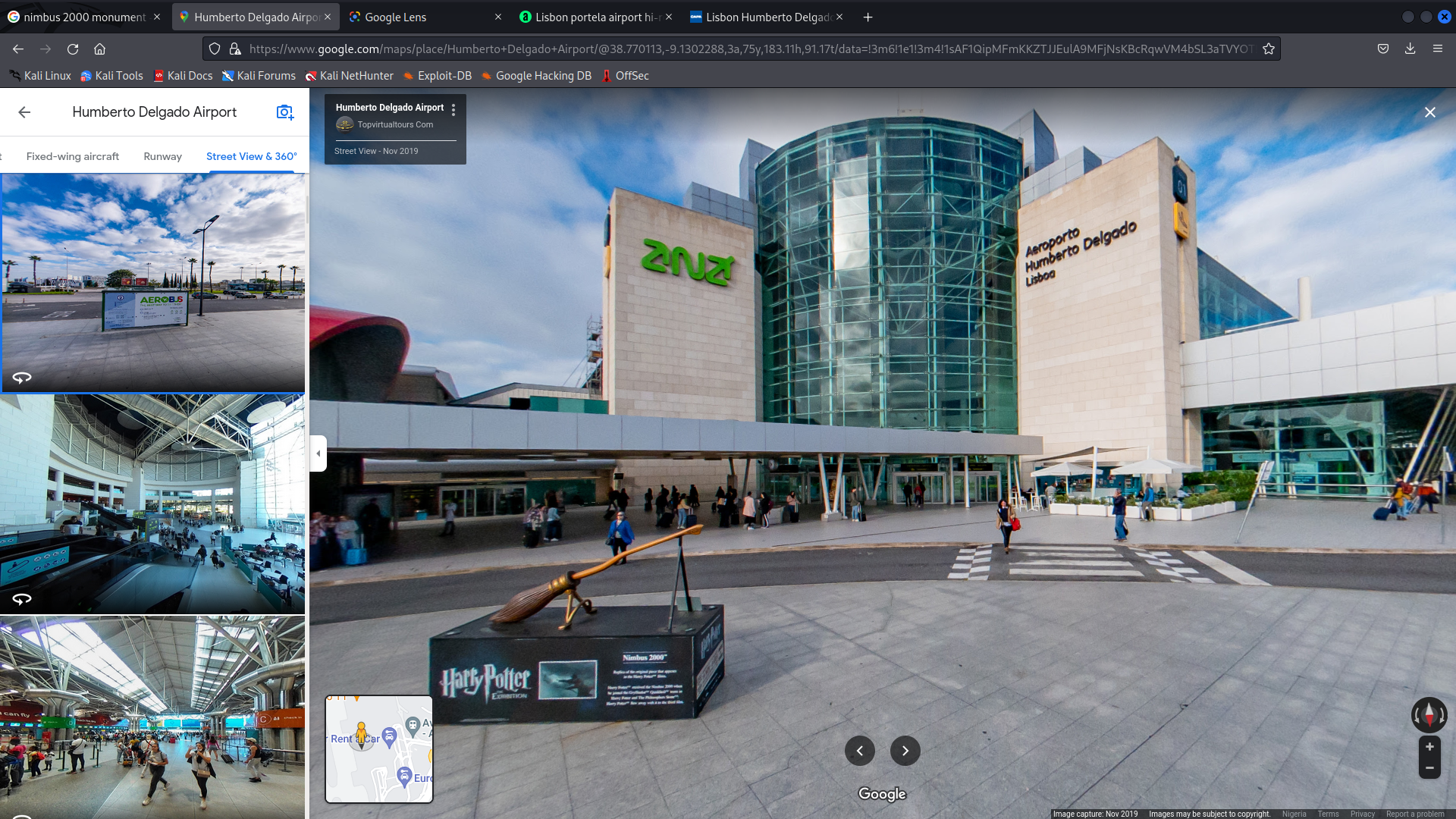
Task: Close the Lisbon portela airport tab
Action: tap(669, 17)
